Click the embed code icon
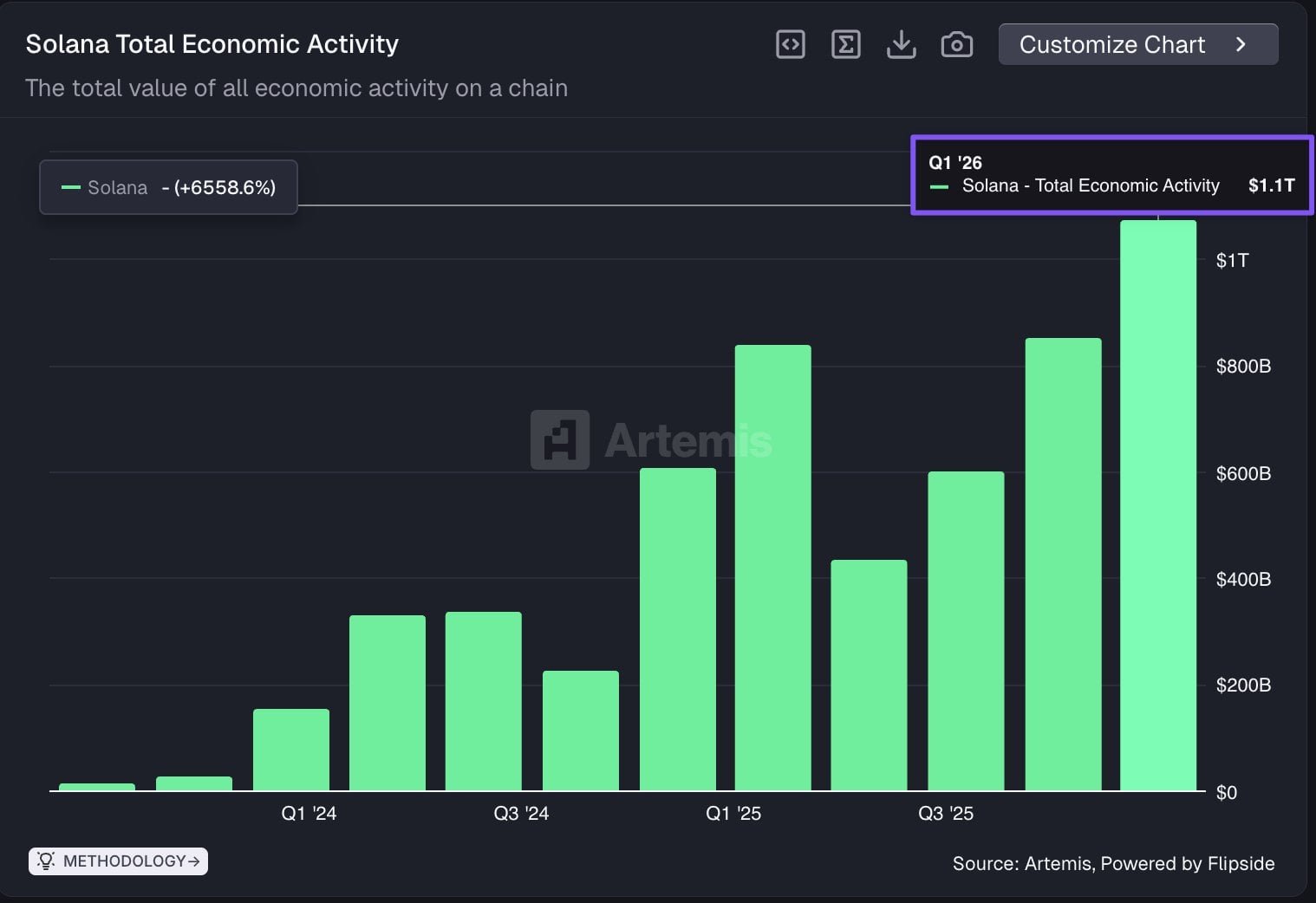Viewport: 1316px width, 903px height. tap(790, 43)
